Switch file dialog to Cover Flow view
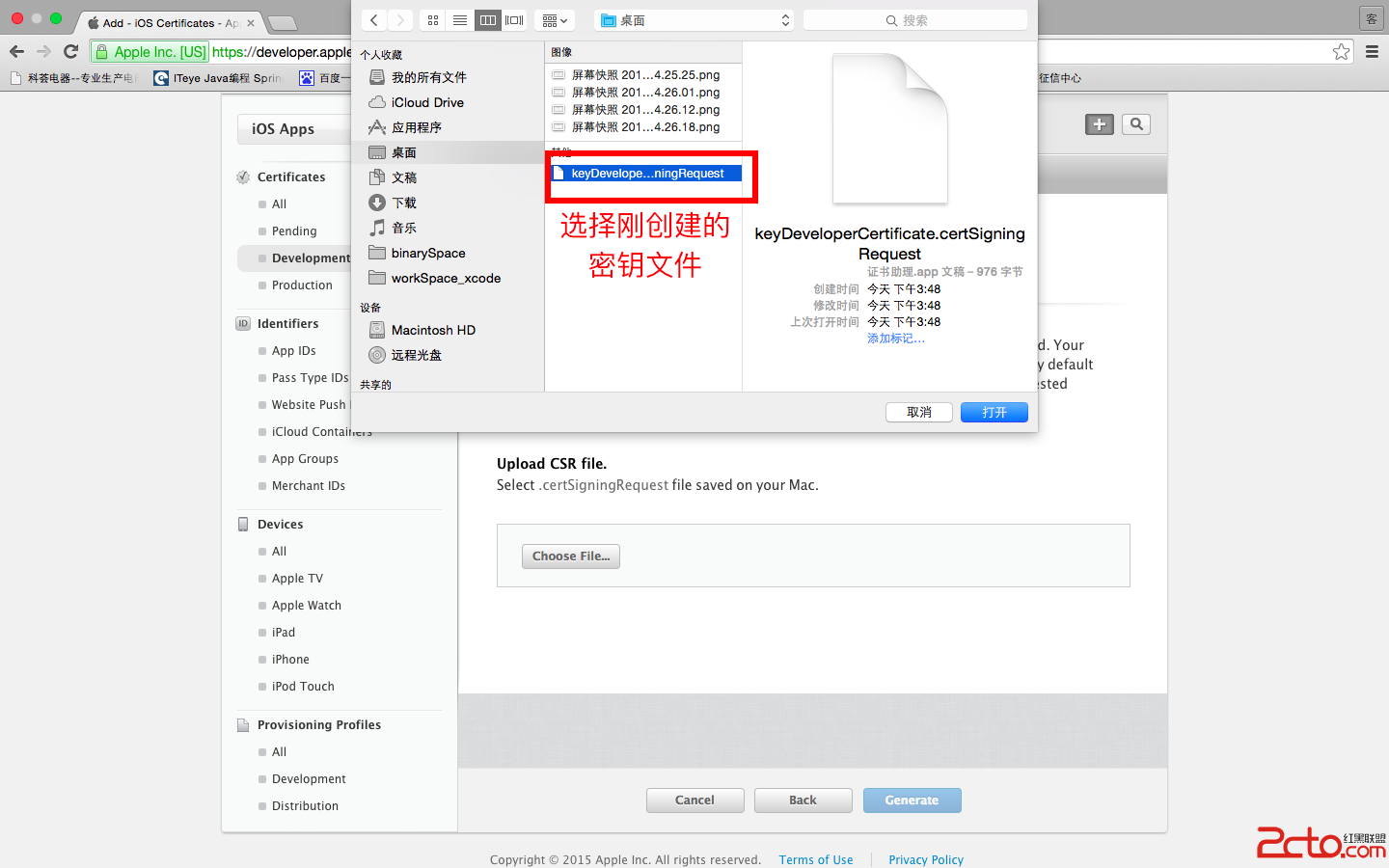Image resolution: width=1389 pixels, height=868 pixels. [x=514, y=20]
